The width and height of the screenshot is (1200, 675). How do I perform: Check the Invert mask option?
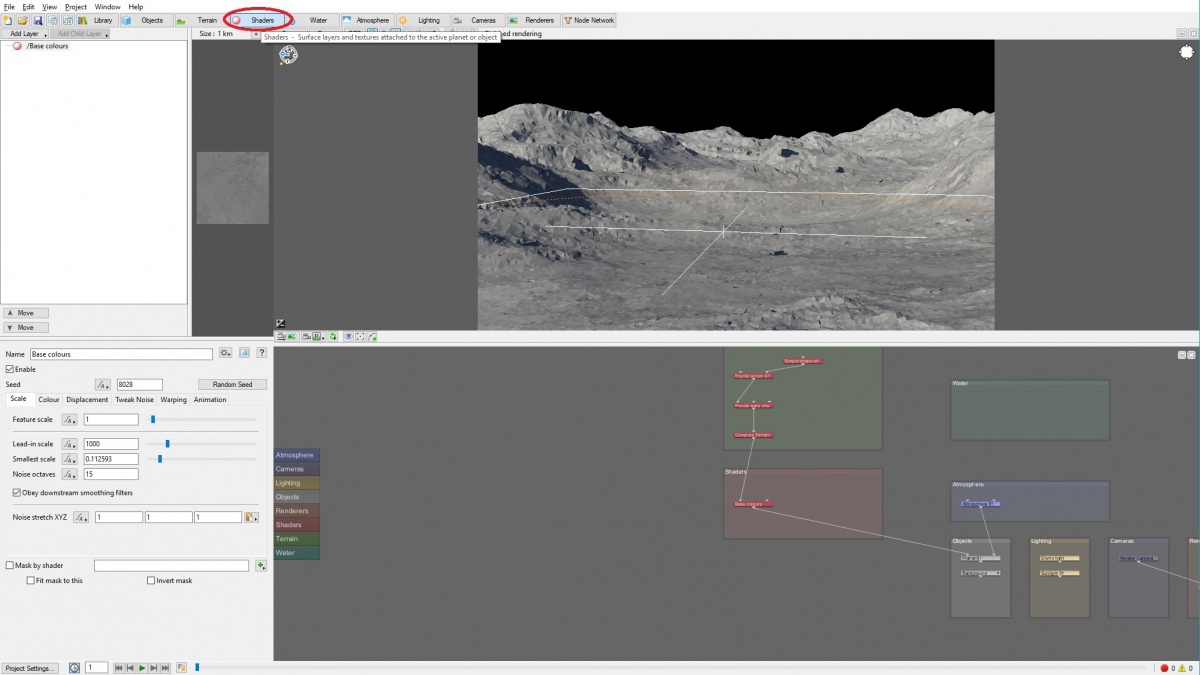coord(150,580)
